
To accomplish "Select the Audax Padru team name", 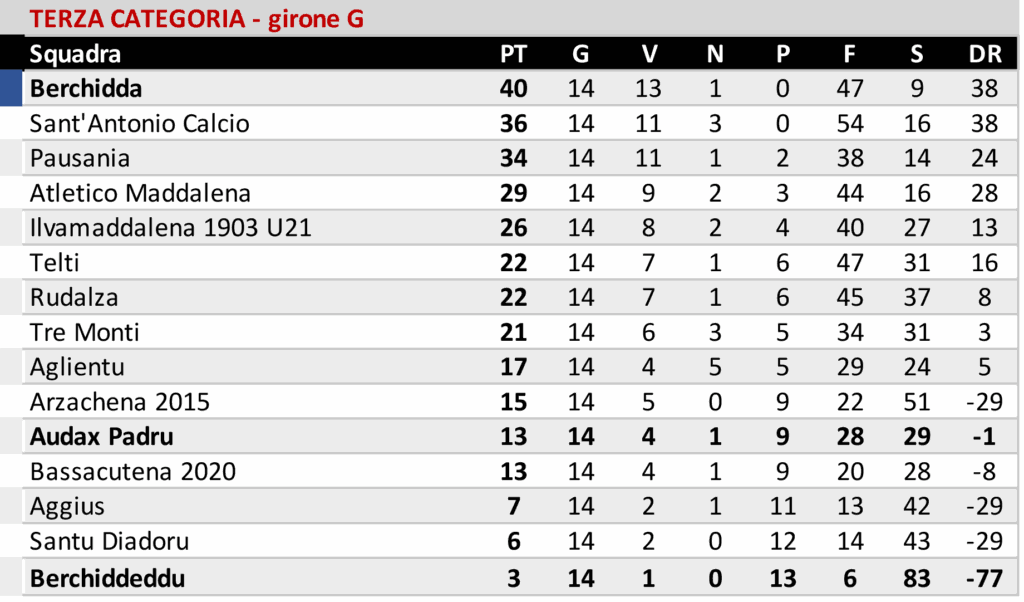I will pos(102,437).
